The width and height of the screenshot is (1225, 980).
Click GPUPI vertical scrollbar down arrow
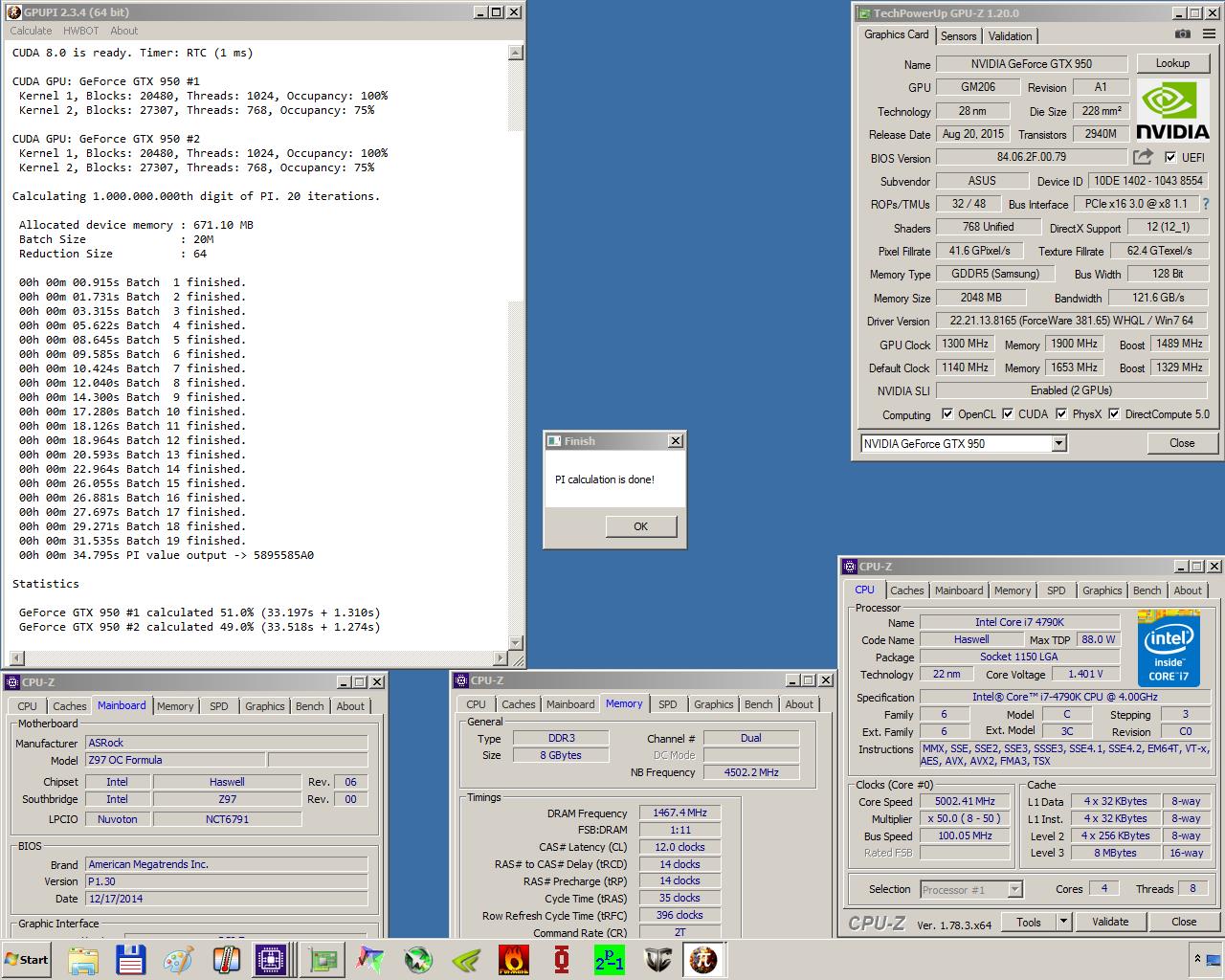pos(517,643)
